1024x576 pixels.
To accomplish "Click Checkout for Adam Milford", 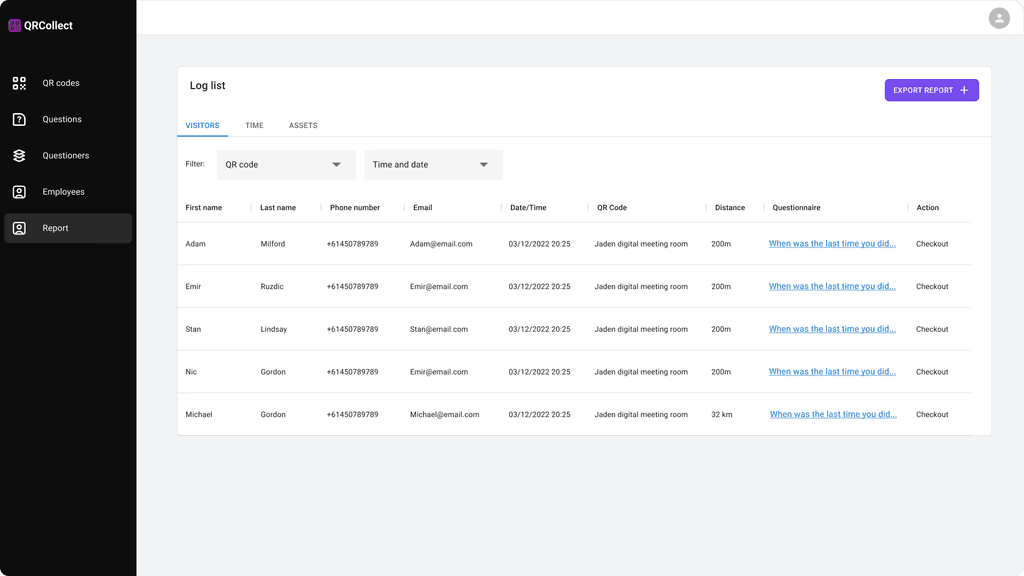I will (x=932, y=244).
